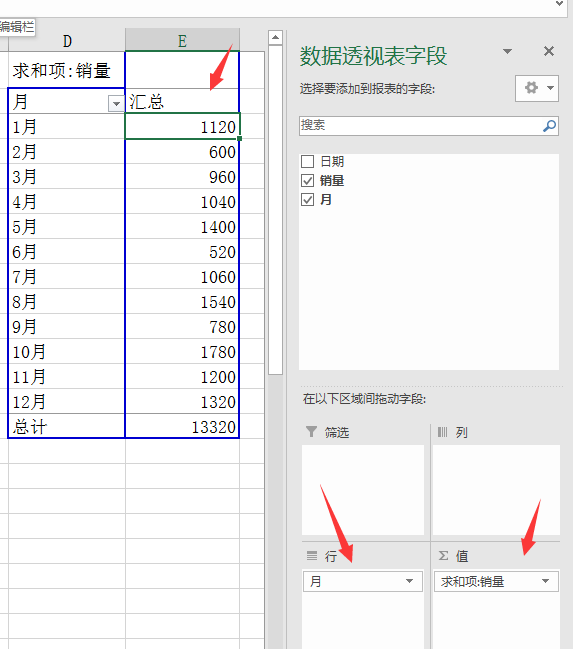Select the 2月 row label
Screen dimensions: 573x649
[x=66, y=151]
